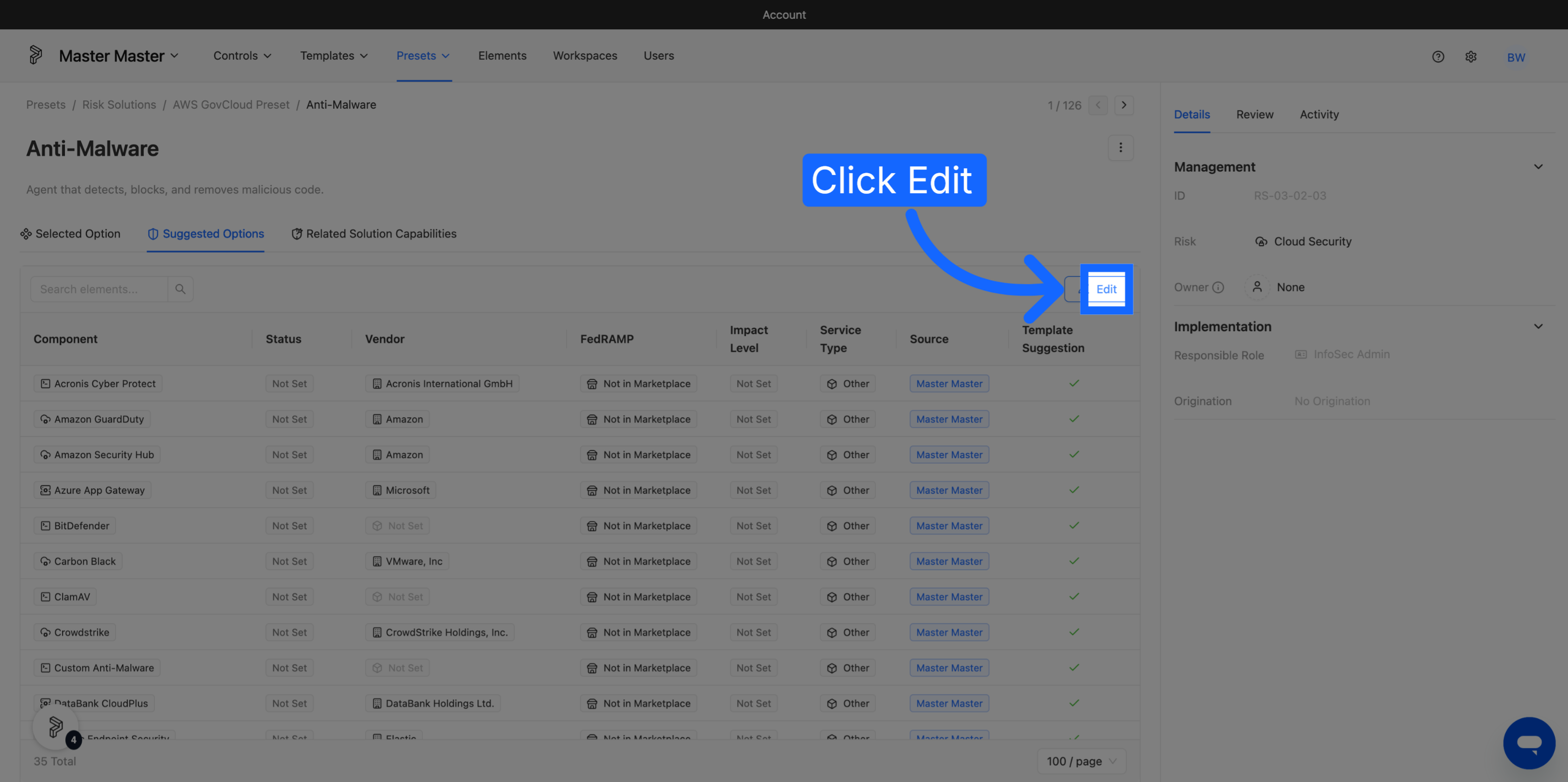Expand the Master Master workspace dropdown
The image size is (1568, 782).
pos(119,56)
